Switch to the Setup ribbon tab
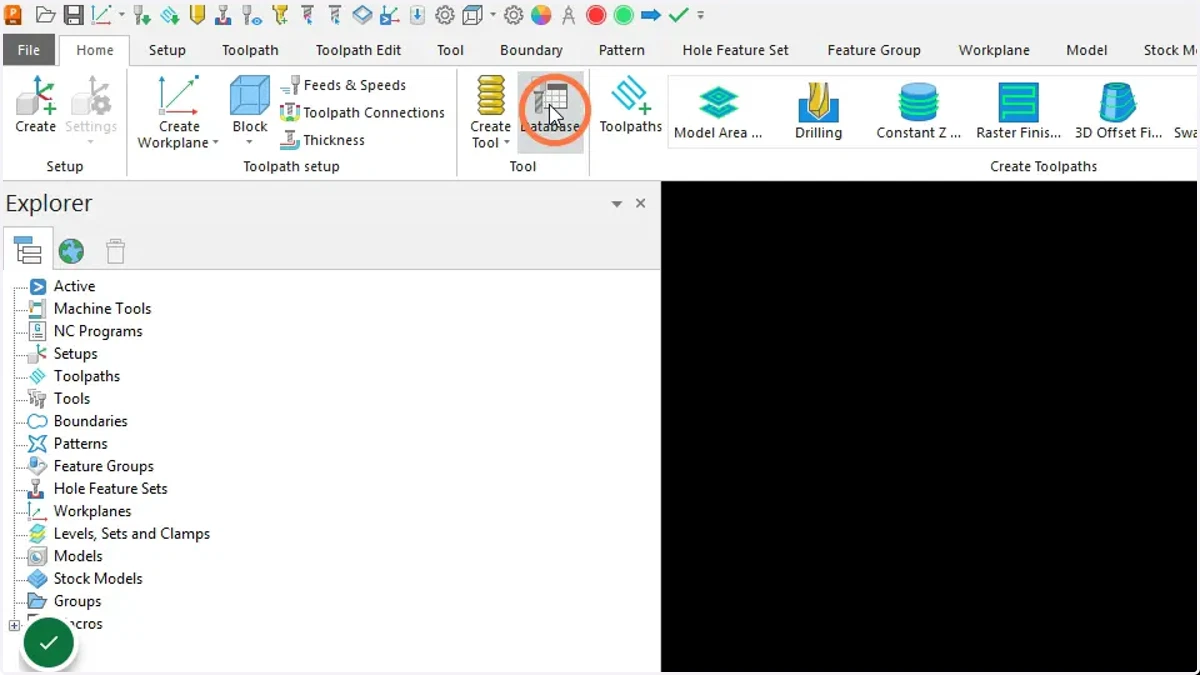The height and width of the screenshot is (675, 1200). coord(167,50)
